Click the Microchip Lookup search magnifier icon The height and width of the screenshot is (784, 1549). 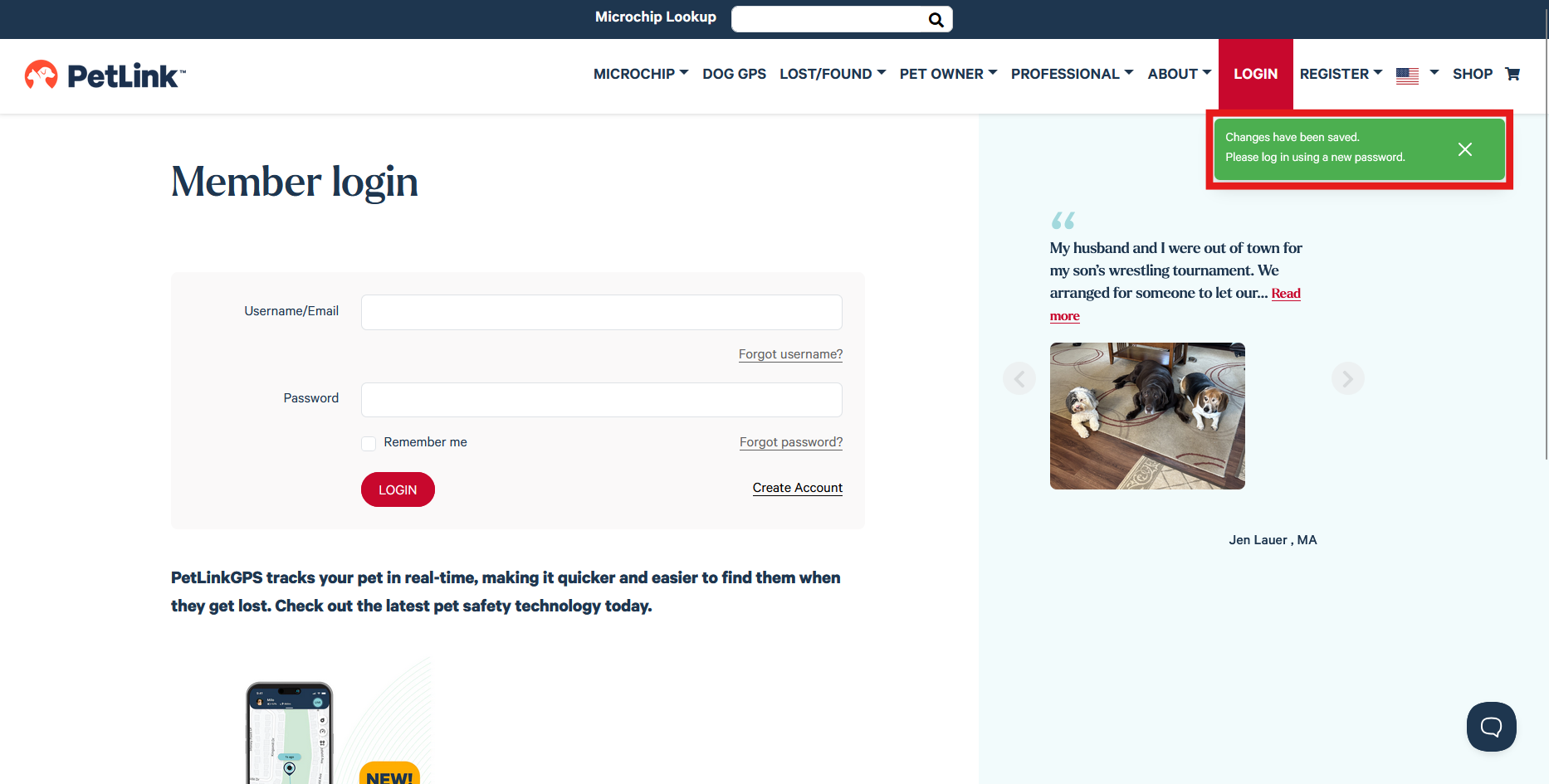[x=936, y=20]
